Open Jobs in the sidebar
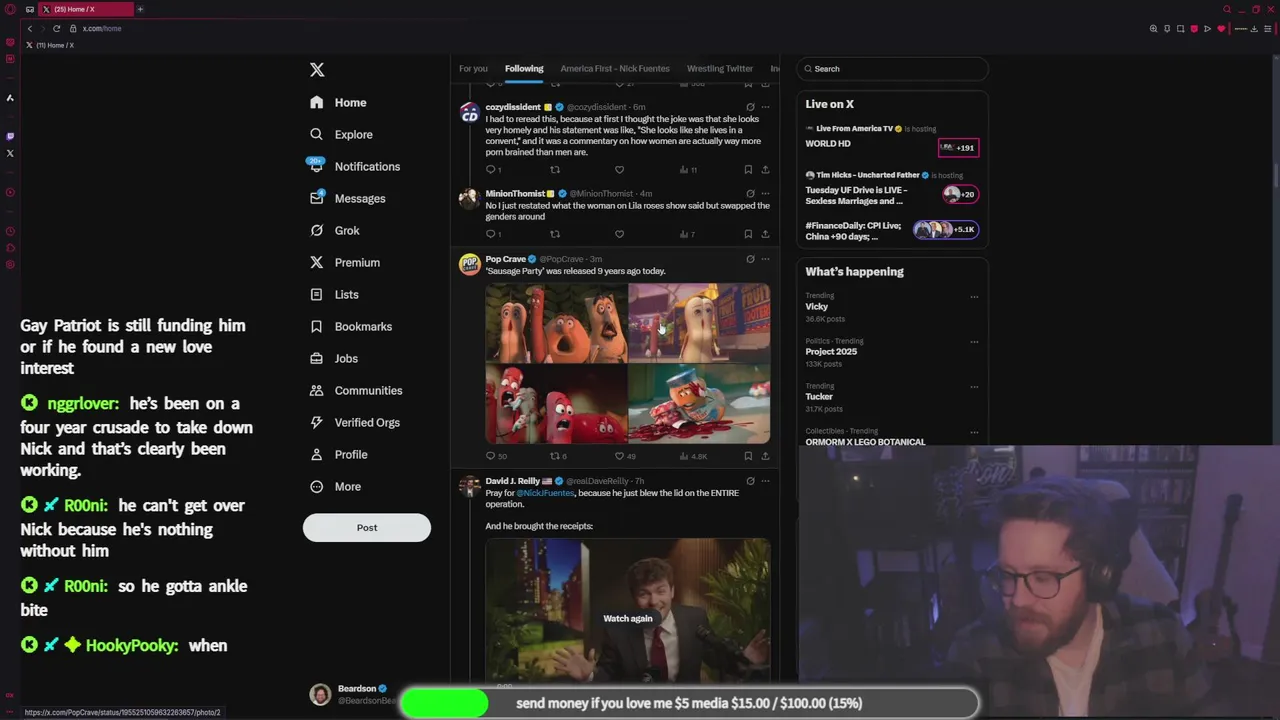Screen dimensions: 1280x720 pyautogui.click(x=333, y=358)
